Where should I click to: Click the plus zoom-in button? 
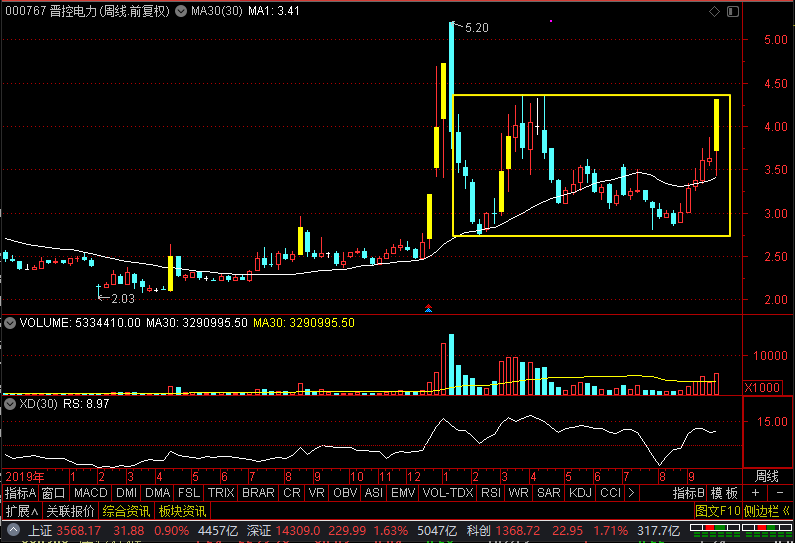coord(755,493)
